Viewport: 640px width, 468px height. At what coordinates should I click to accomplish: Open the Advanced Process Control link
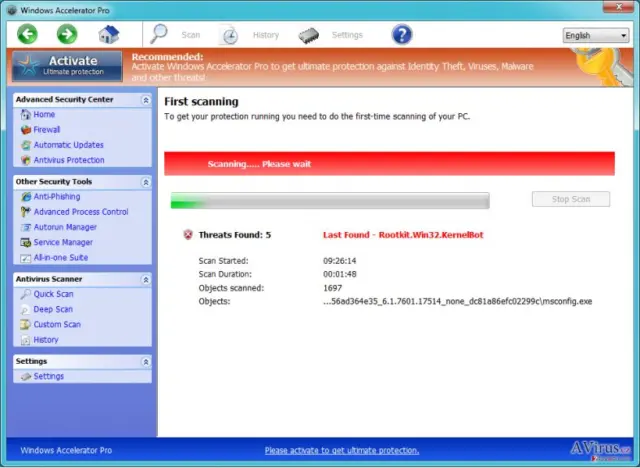click(81, 212)
